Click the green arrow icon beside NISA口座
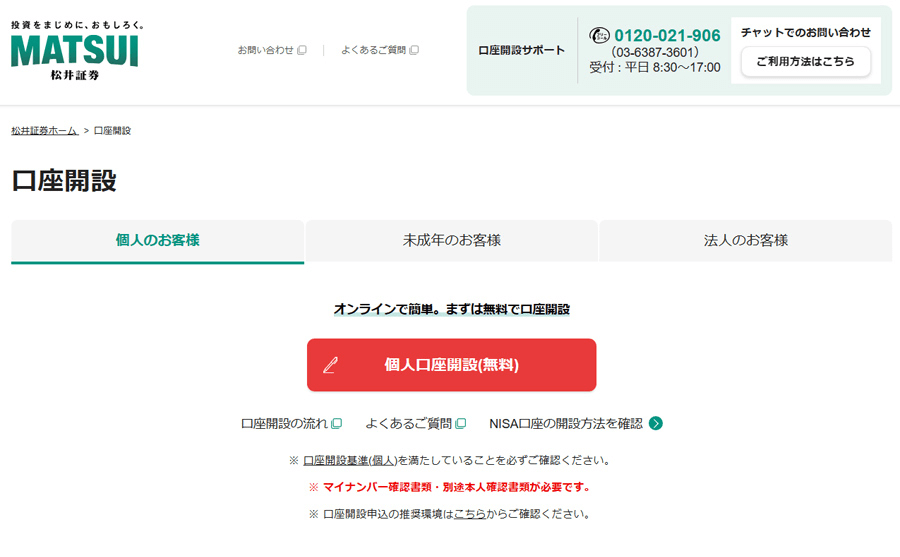Screen dimensions: 900x557 coord(655,423)
